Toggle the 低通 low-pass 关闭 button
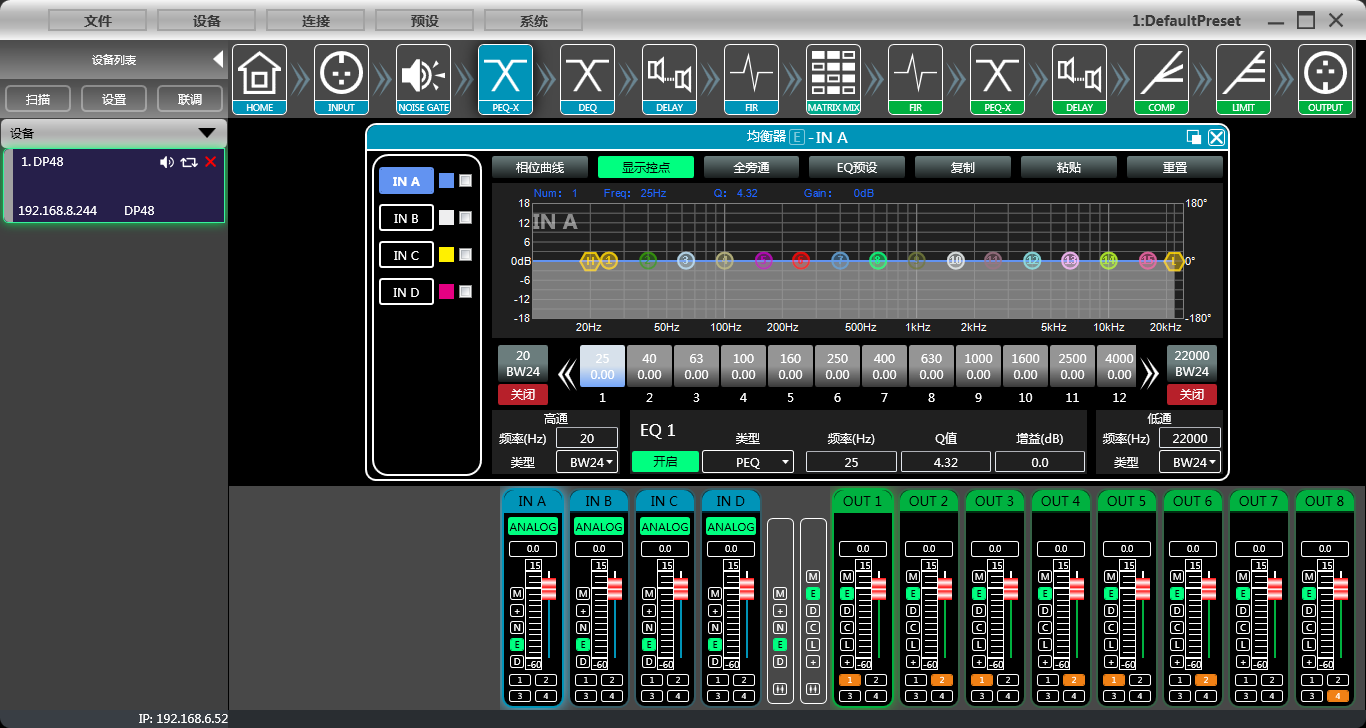Viewport: 1366px width, 728px height. (x=1192, y=395)
